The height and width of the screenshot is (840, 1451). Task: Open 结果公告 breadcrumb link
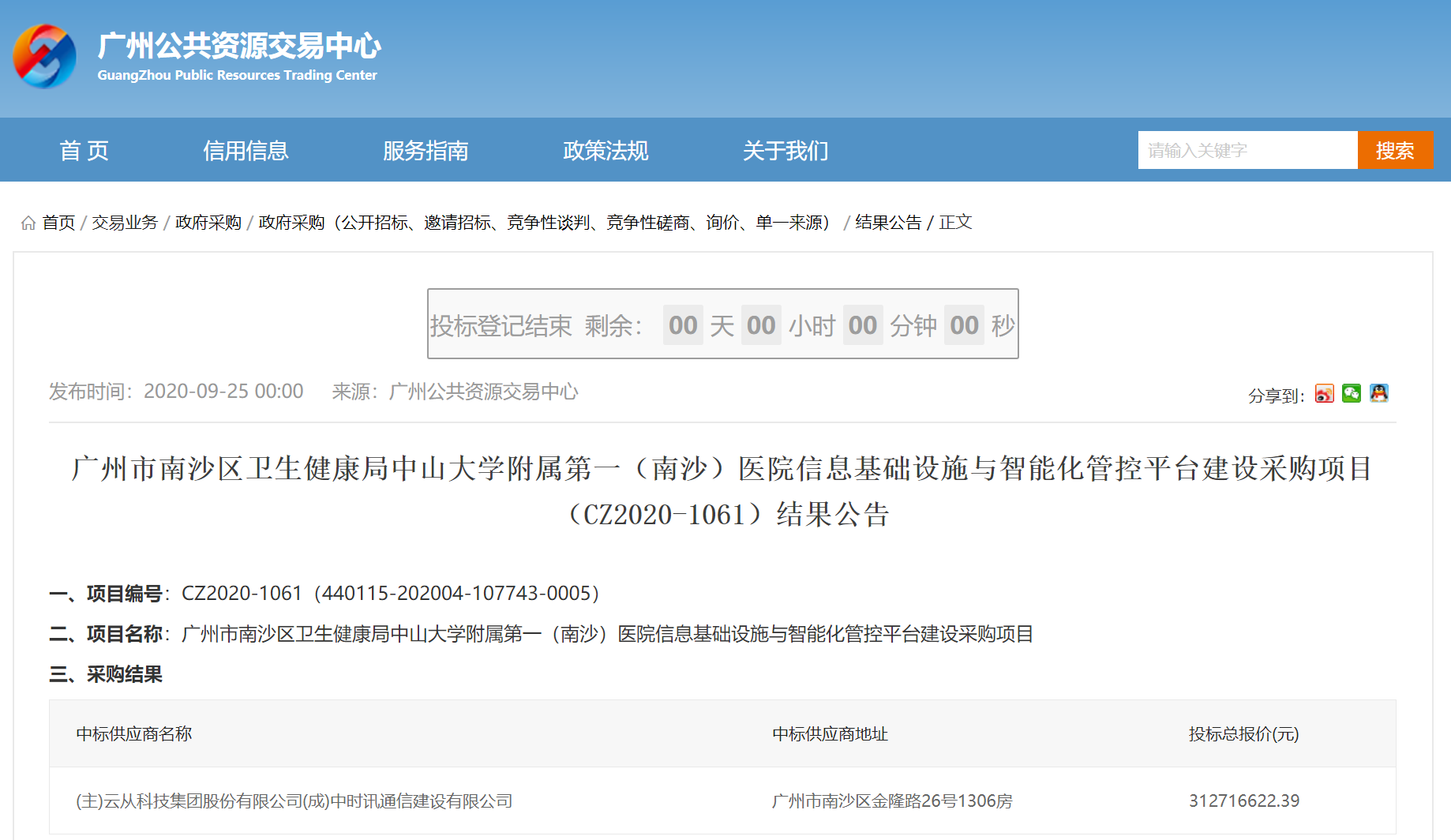pyautogui.click(x=888, y=223)
